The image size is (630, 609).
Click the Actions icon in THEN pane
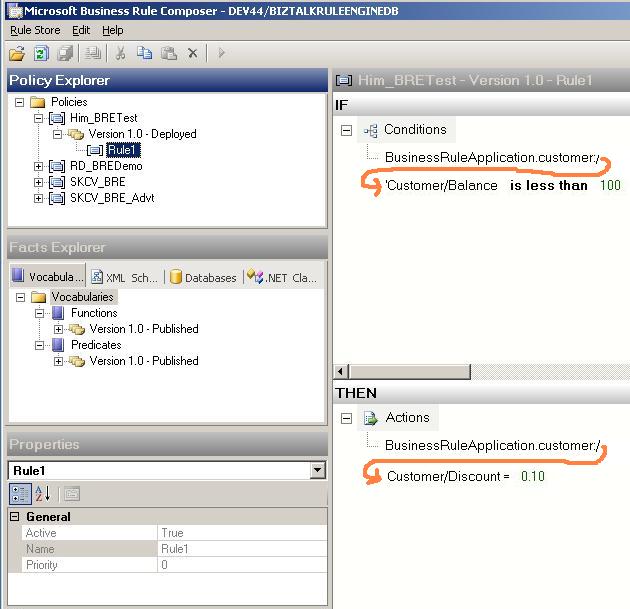(370, 418)
